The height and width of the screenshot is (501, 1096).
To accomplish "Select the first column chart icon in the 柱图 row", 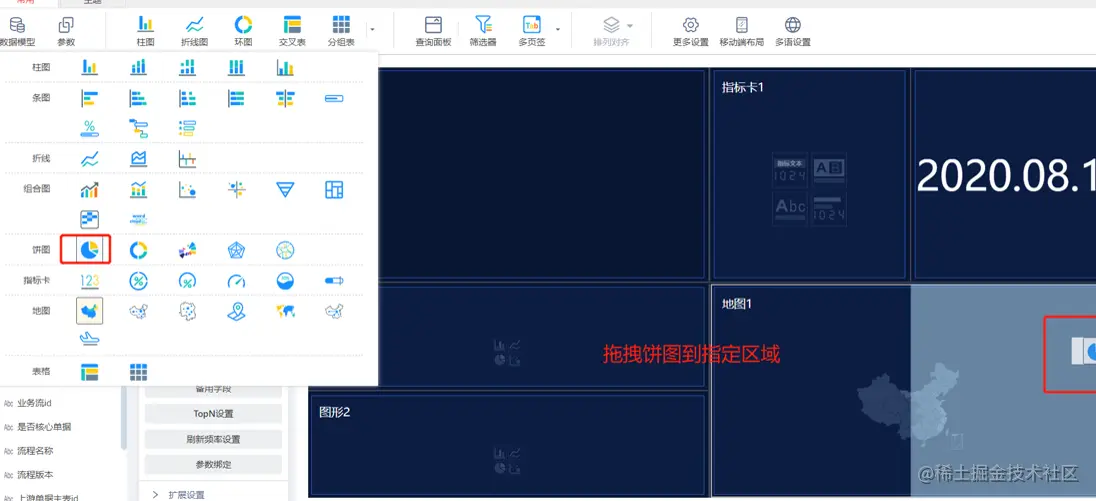I will pos(89,67).
